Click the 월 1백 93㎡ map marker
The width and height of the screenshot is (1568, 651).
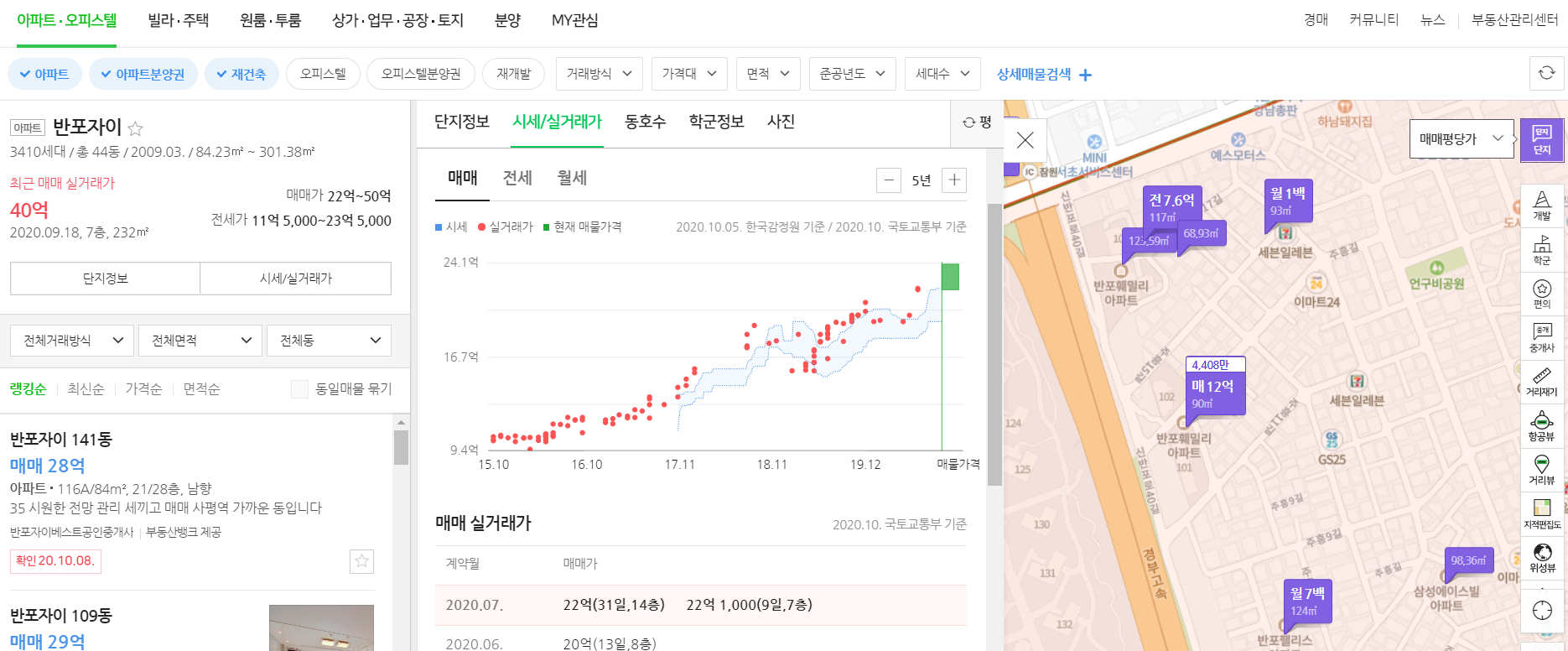(1287, 201)
